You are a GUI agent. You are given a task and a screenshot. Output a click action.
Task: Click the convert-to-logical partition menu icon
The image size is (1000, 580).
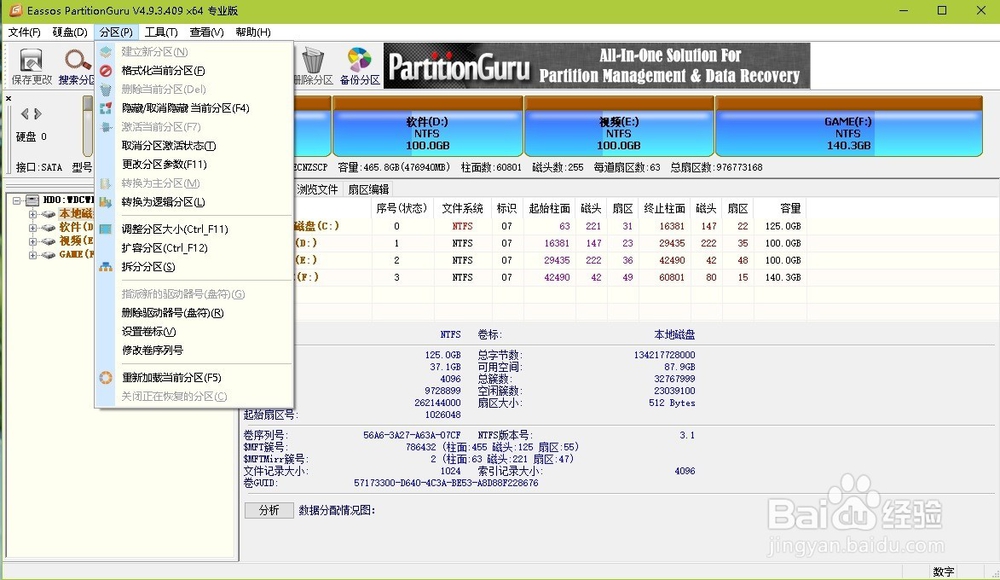[106, 202]
